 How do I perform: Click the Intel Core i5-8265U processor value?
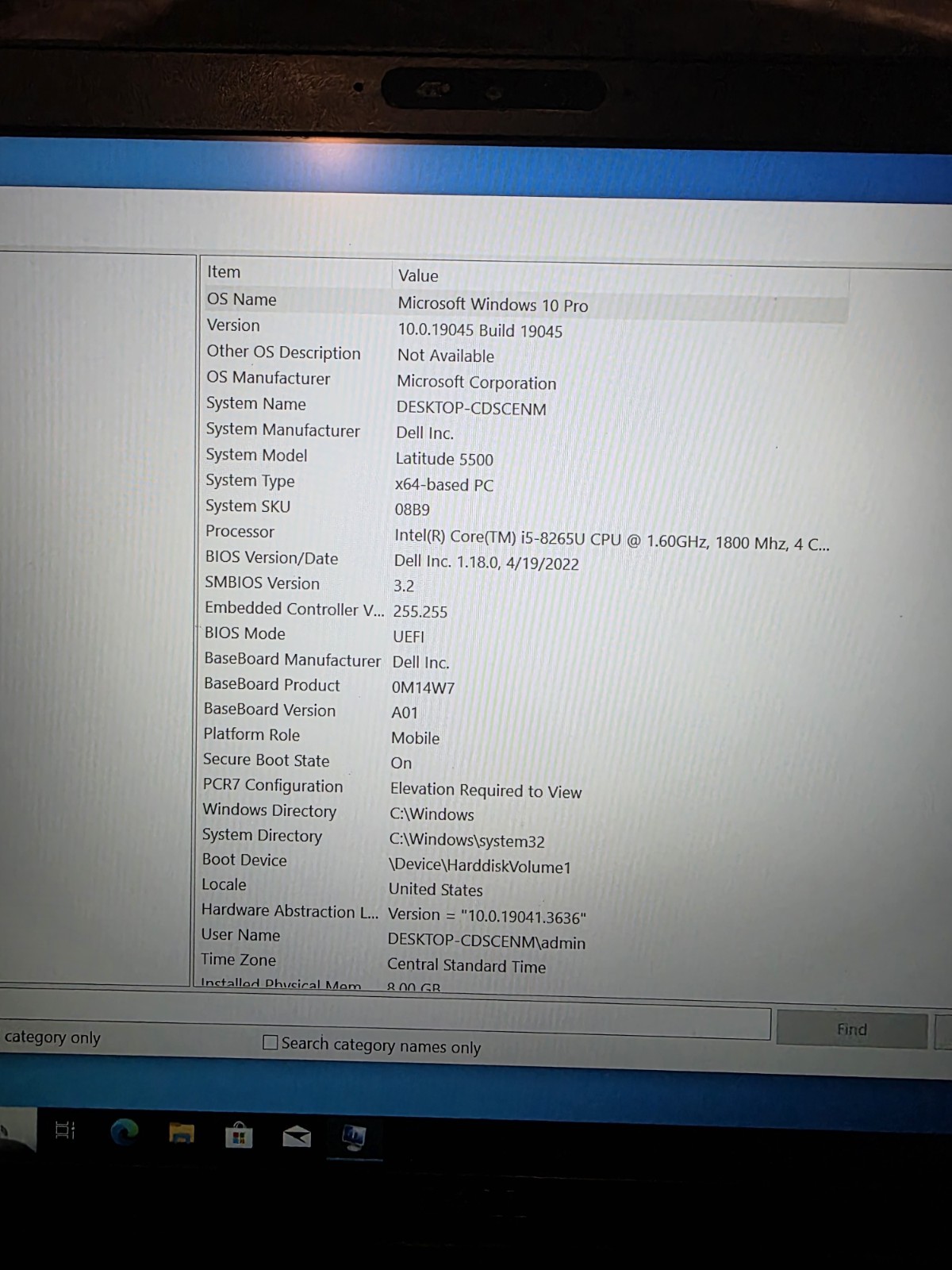(612, 541)
